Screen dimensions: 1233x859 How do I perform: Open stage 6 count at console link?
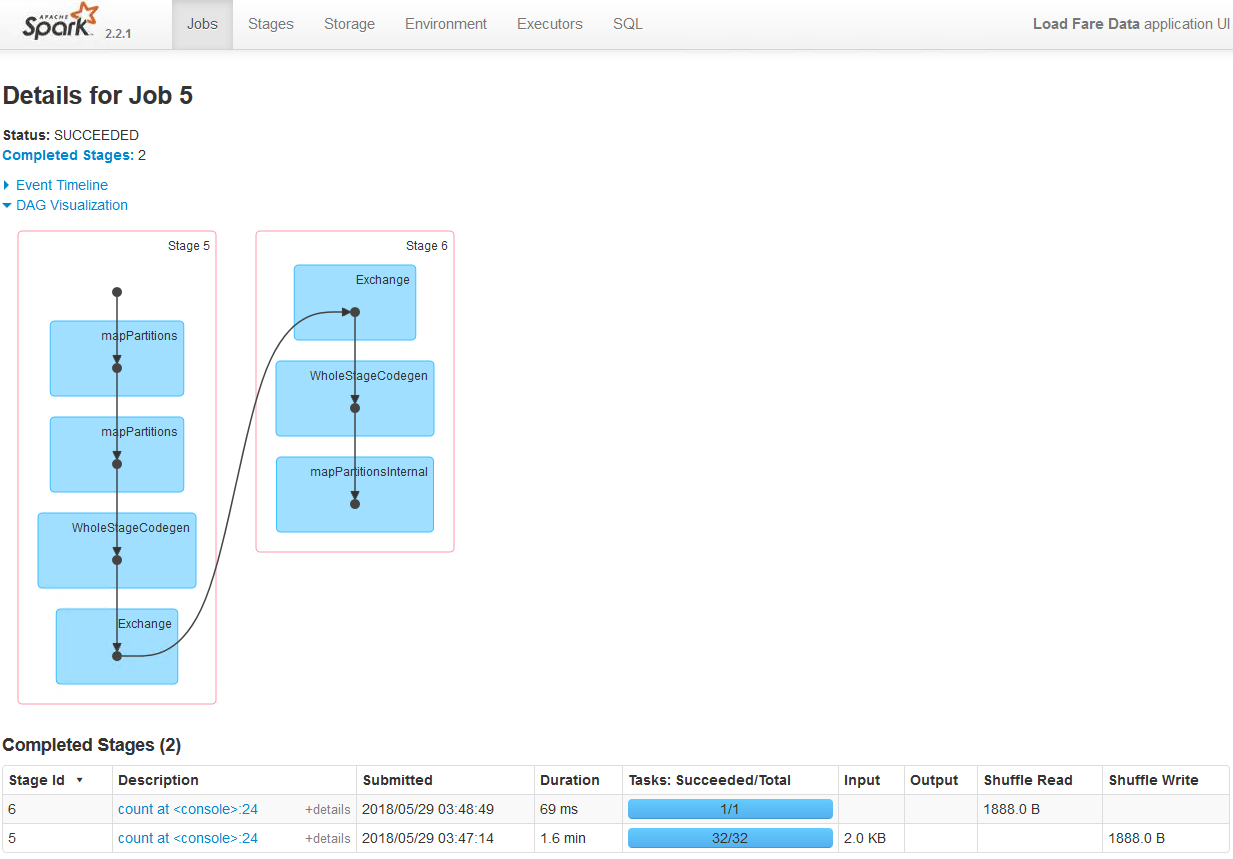pos(188,809)
